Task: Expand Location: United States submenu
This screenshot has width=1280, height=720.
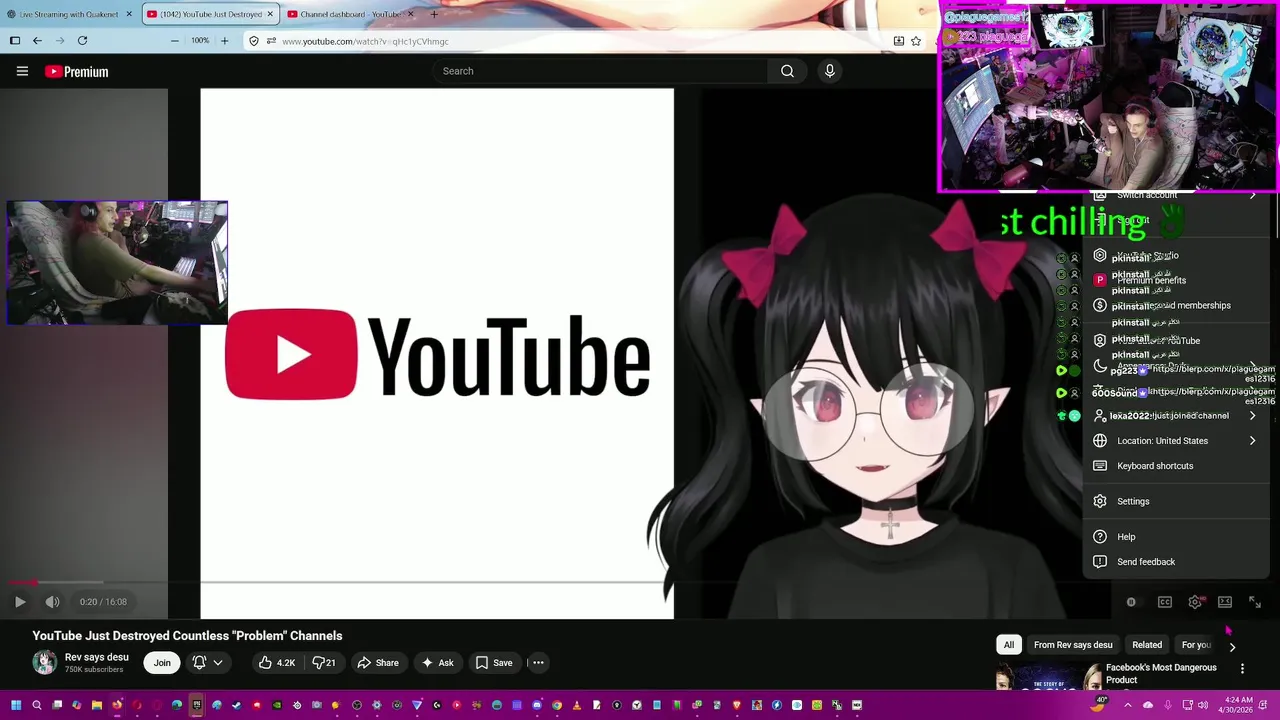Action: 1175,441
